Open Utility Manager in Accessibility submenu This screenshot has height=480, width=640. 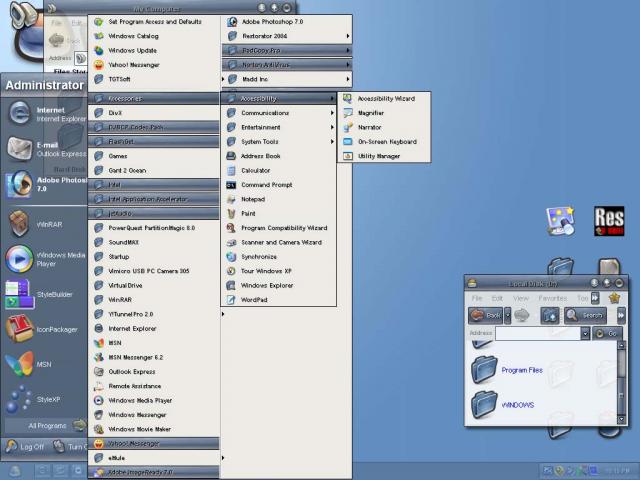[x=384, y=156]
